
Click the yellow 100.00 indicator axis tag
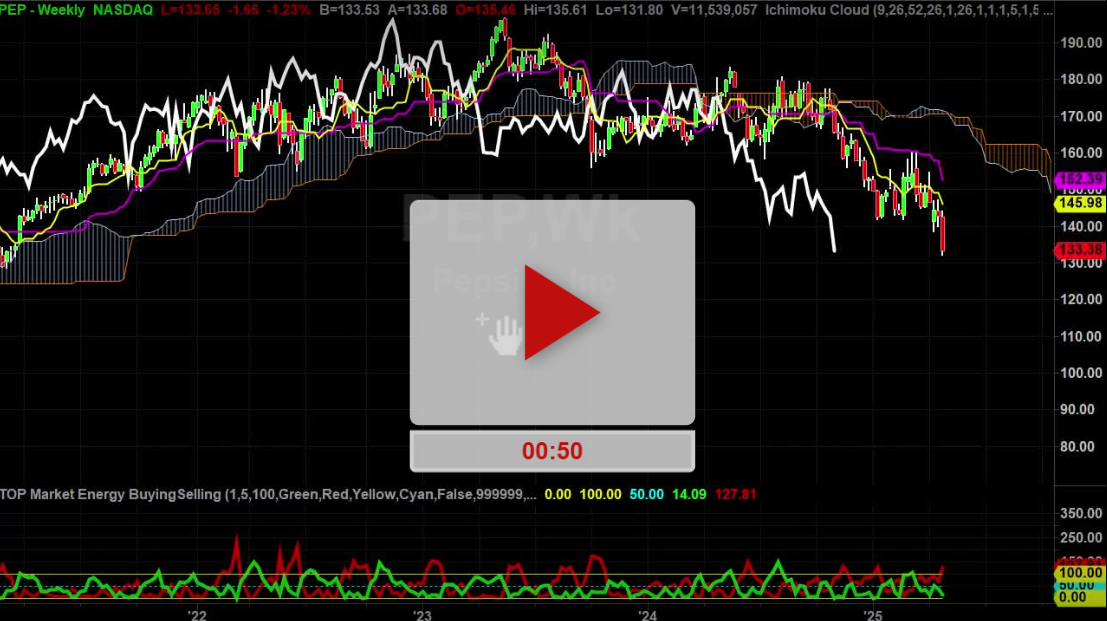click(1080, 573)
